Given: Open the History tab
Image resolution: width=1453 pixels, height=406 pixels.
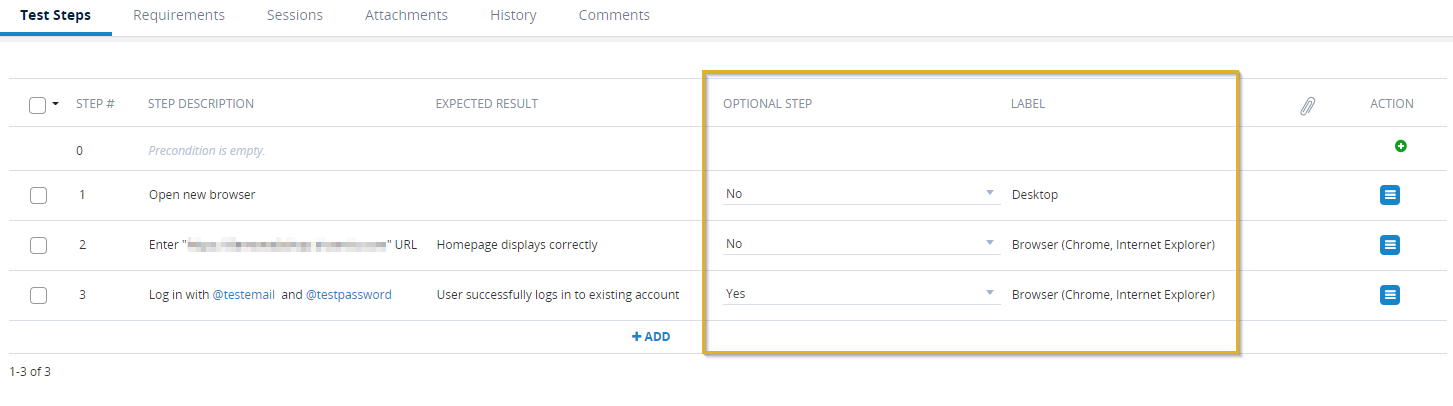Looking at the screenshot, I should 513,15.
